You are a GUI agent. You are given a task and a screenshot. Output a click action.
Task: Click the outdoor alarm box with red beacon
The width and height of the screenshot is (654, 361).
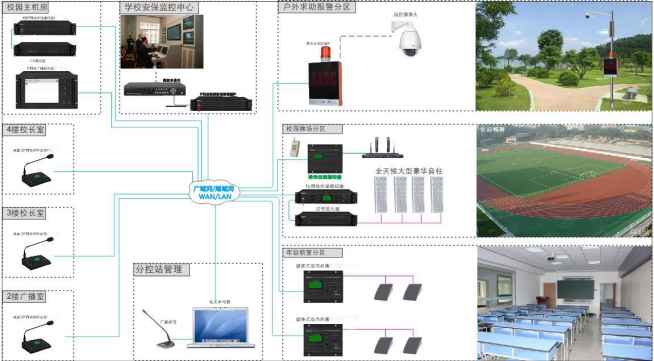point(325,76)
